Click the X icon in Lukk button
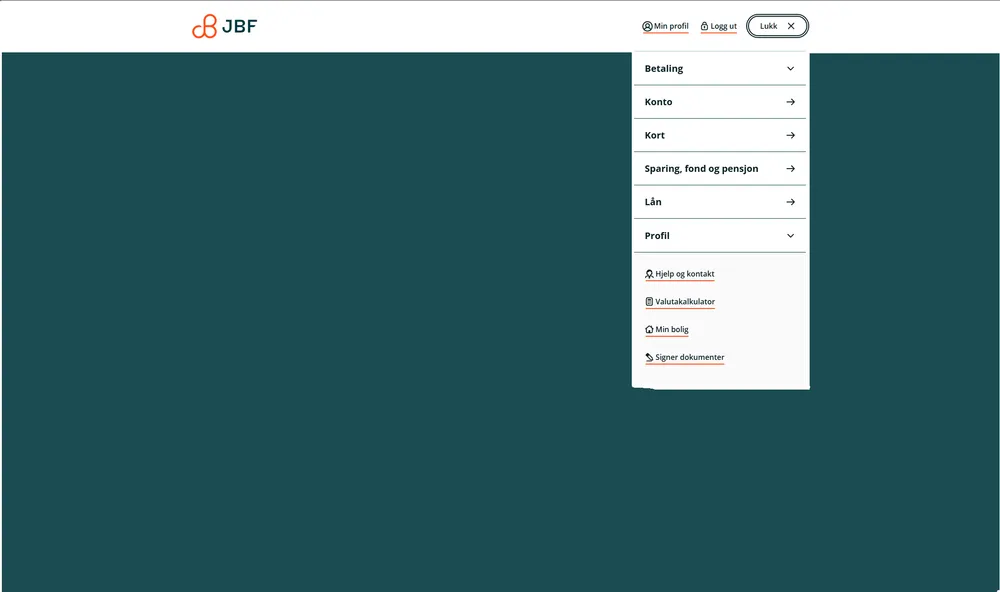Screen dimensions: 1000x592 (791, 26)
